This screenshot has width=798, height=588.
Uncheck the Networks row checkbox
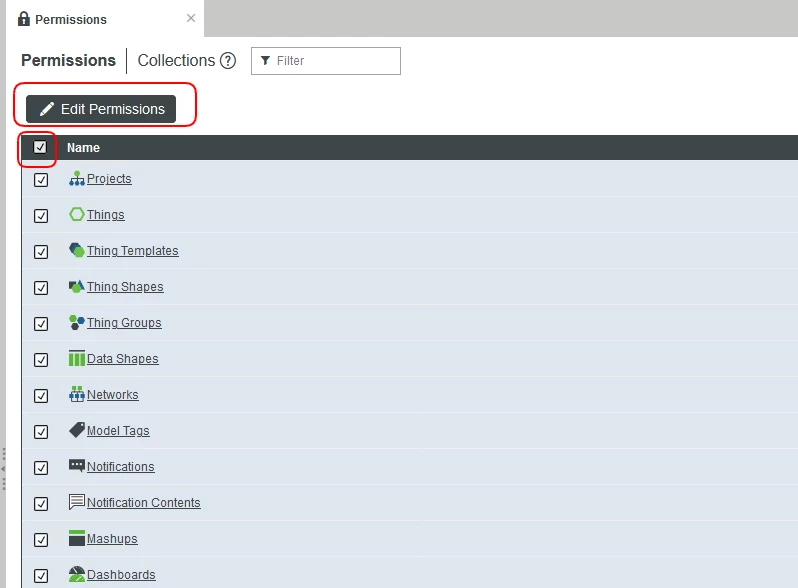41,396
